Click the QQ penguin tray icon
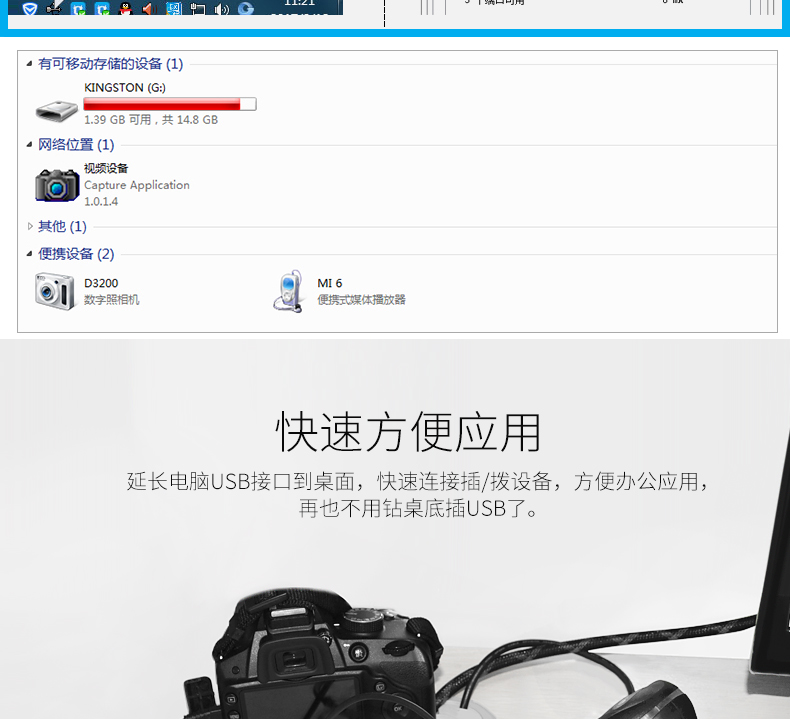The width and height of the screenshot is (790, 719). click(125, 7)
